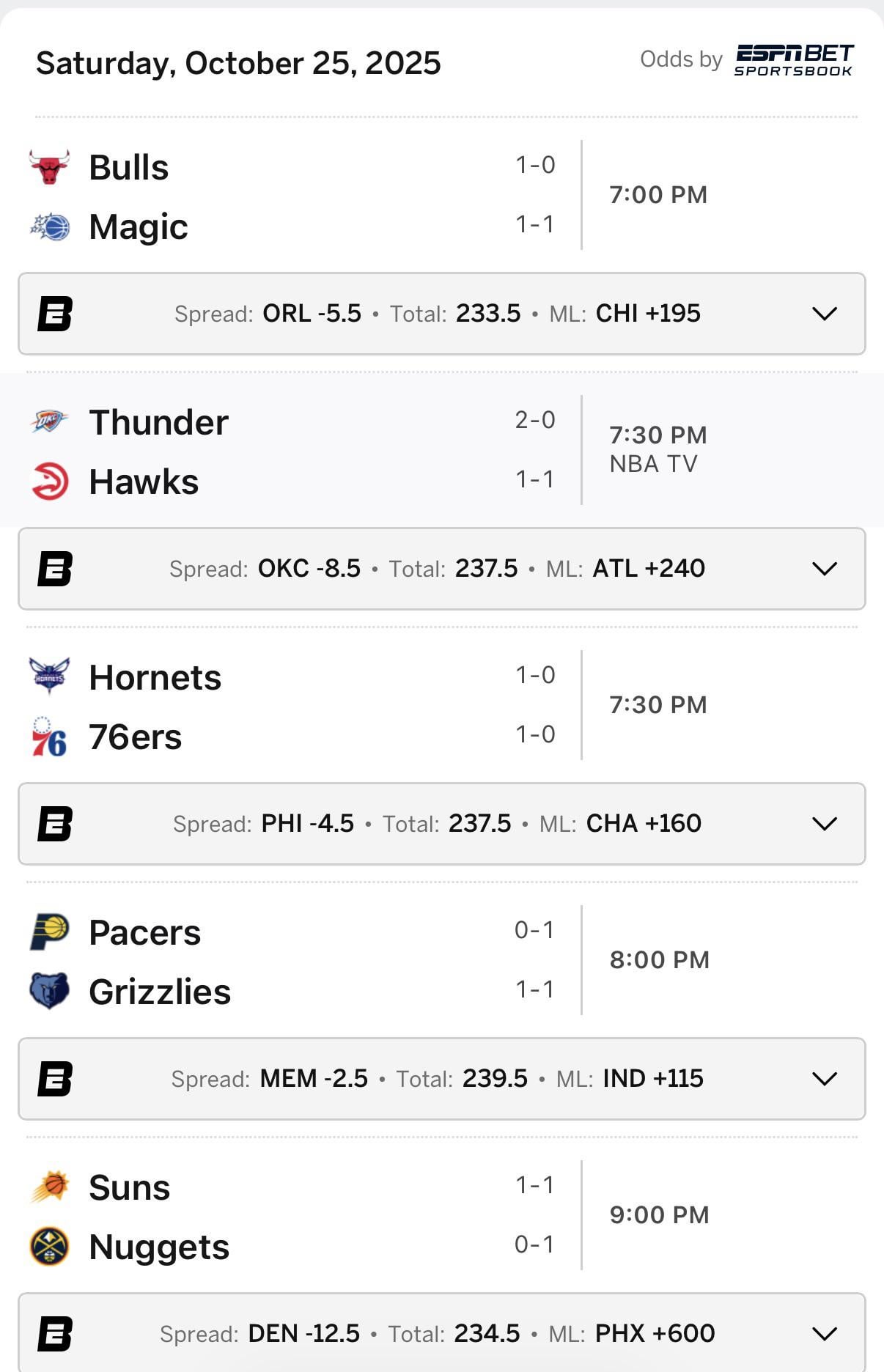The height and width of the screenshot is (1372, 884).
Task: Tap the Hornets team logo
Action: pyautogui.click(x=50, y=676)
